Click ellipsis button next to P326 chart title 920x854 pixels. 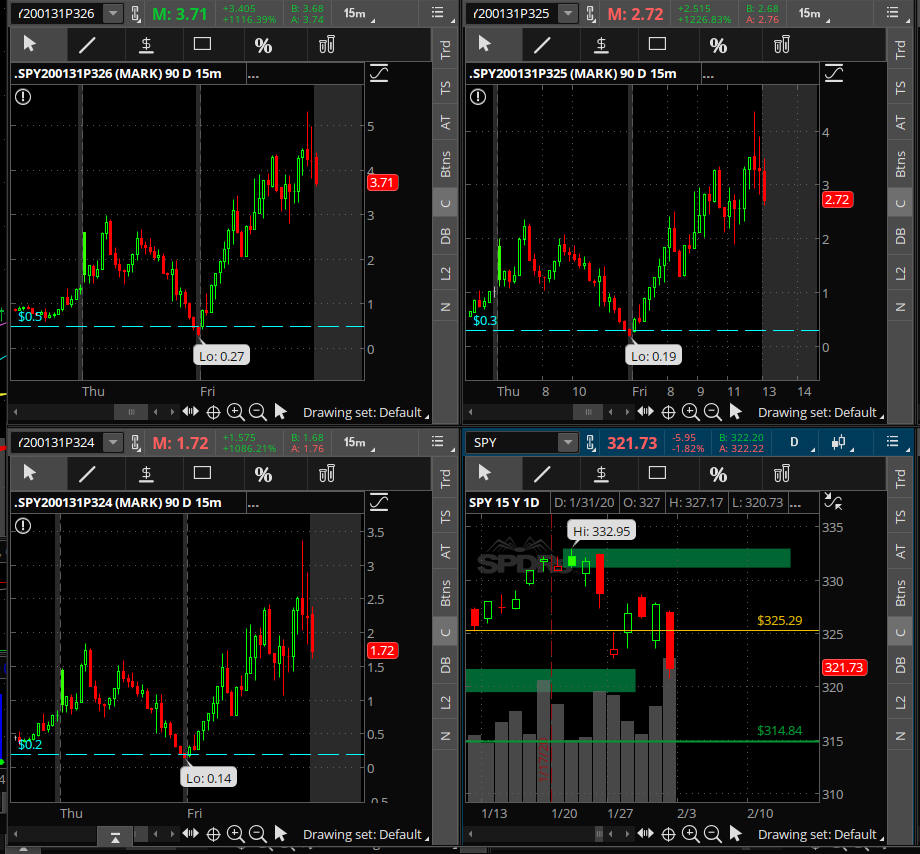[253, 74]
